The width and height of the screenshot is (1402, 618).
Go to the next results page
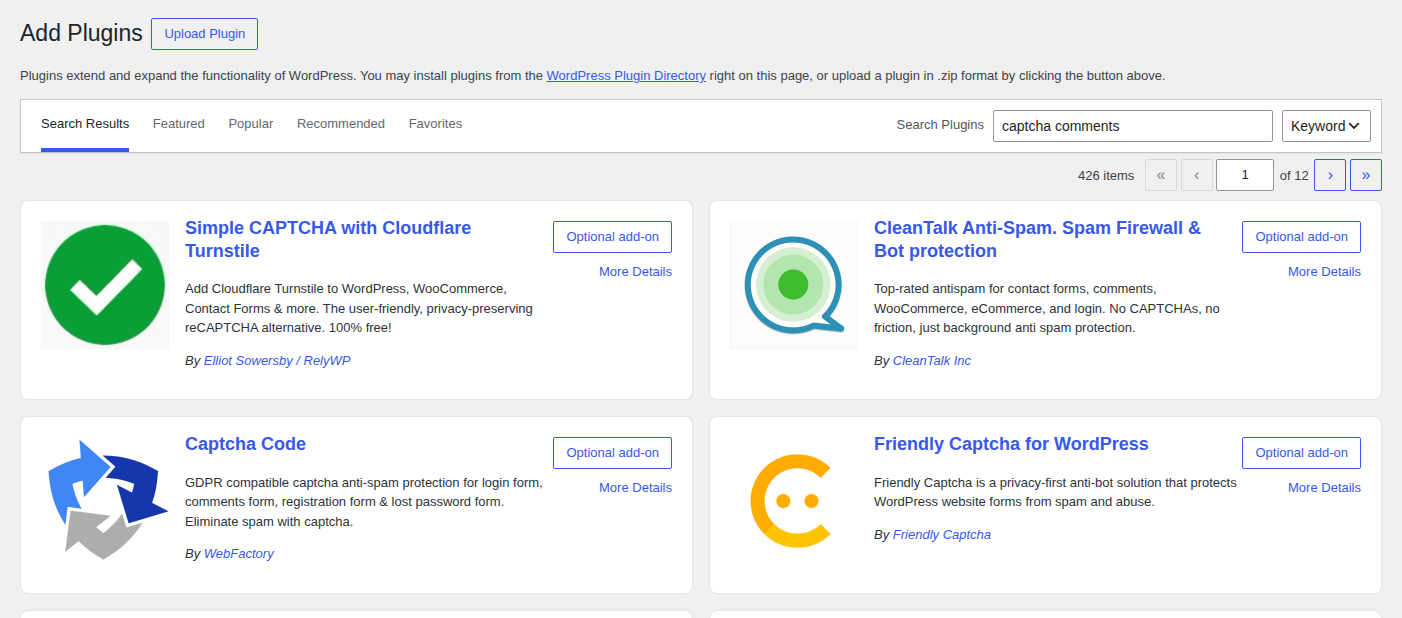pyautogui.click(x=1330, y=175)
